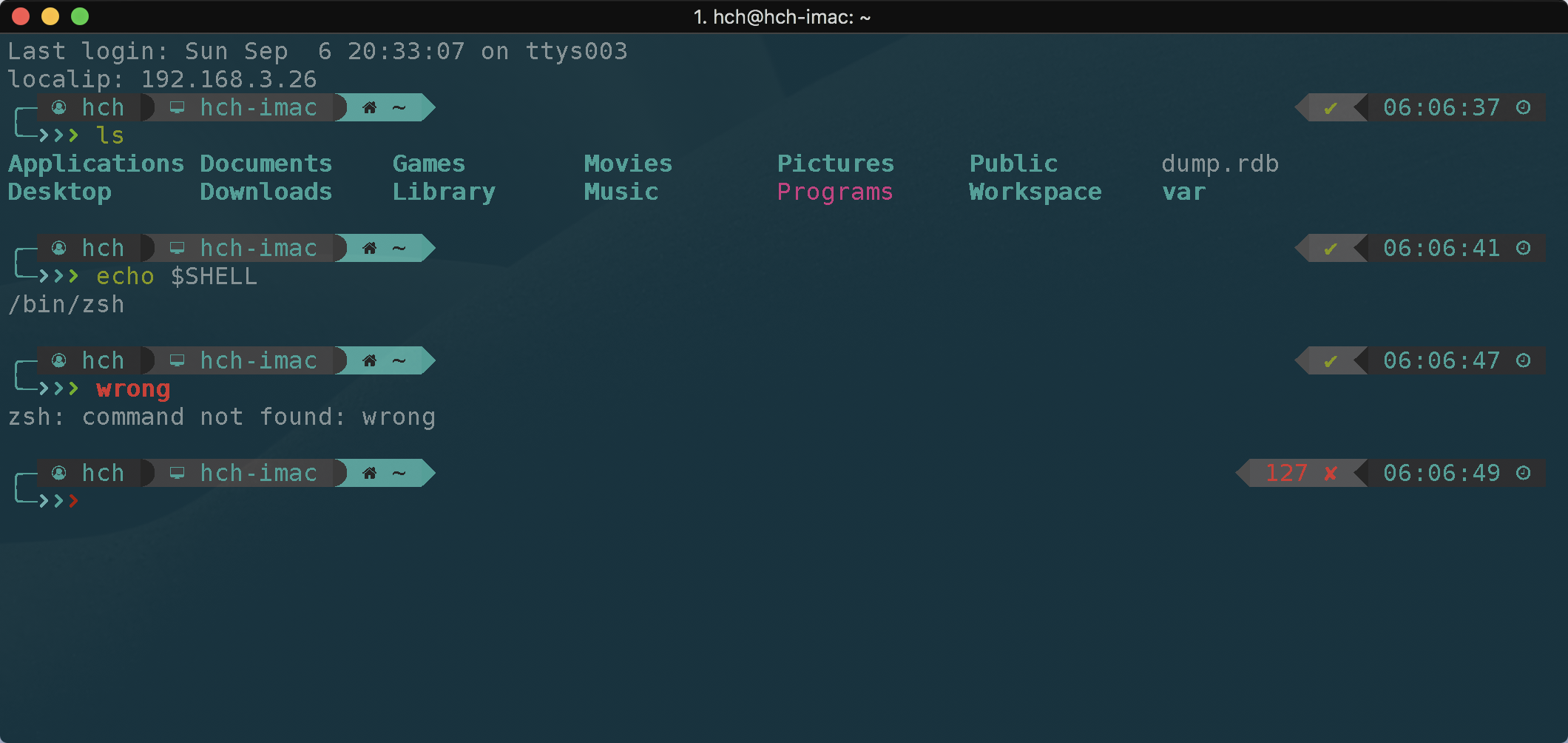
Task: Click the dump.rdb file name
Action: coord(1220,164)
